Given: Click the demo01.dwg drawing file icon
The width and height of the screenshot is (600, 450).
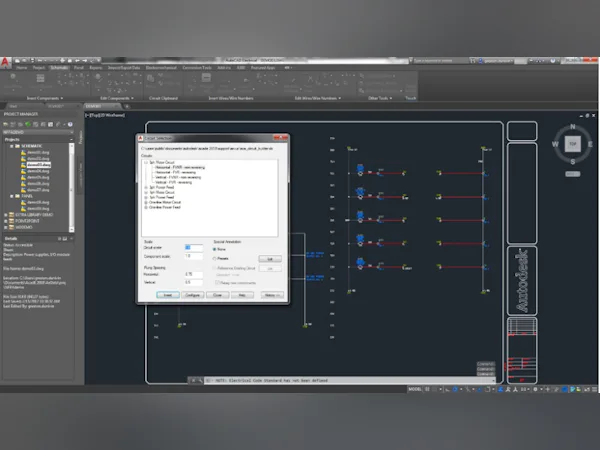Looking at the screenshot, I should tap(23, 152).
